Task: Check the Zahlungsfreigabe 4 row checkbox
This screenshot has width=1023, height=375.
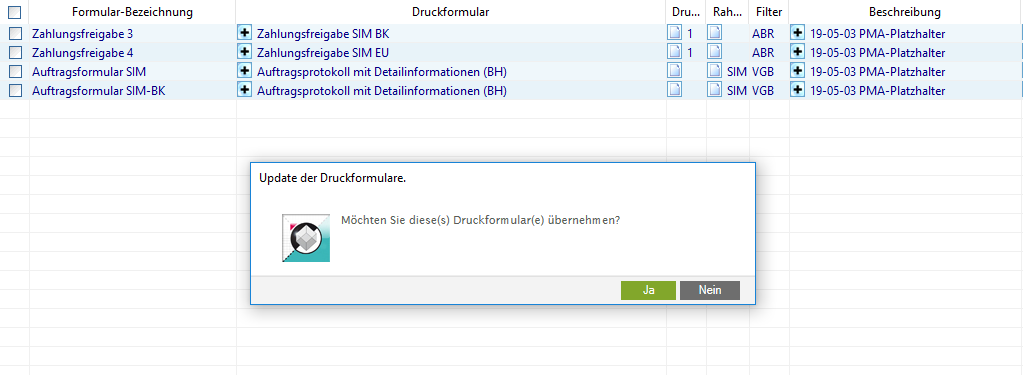Action: pyautogui.click(x=15, y=52)
